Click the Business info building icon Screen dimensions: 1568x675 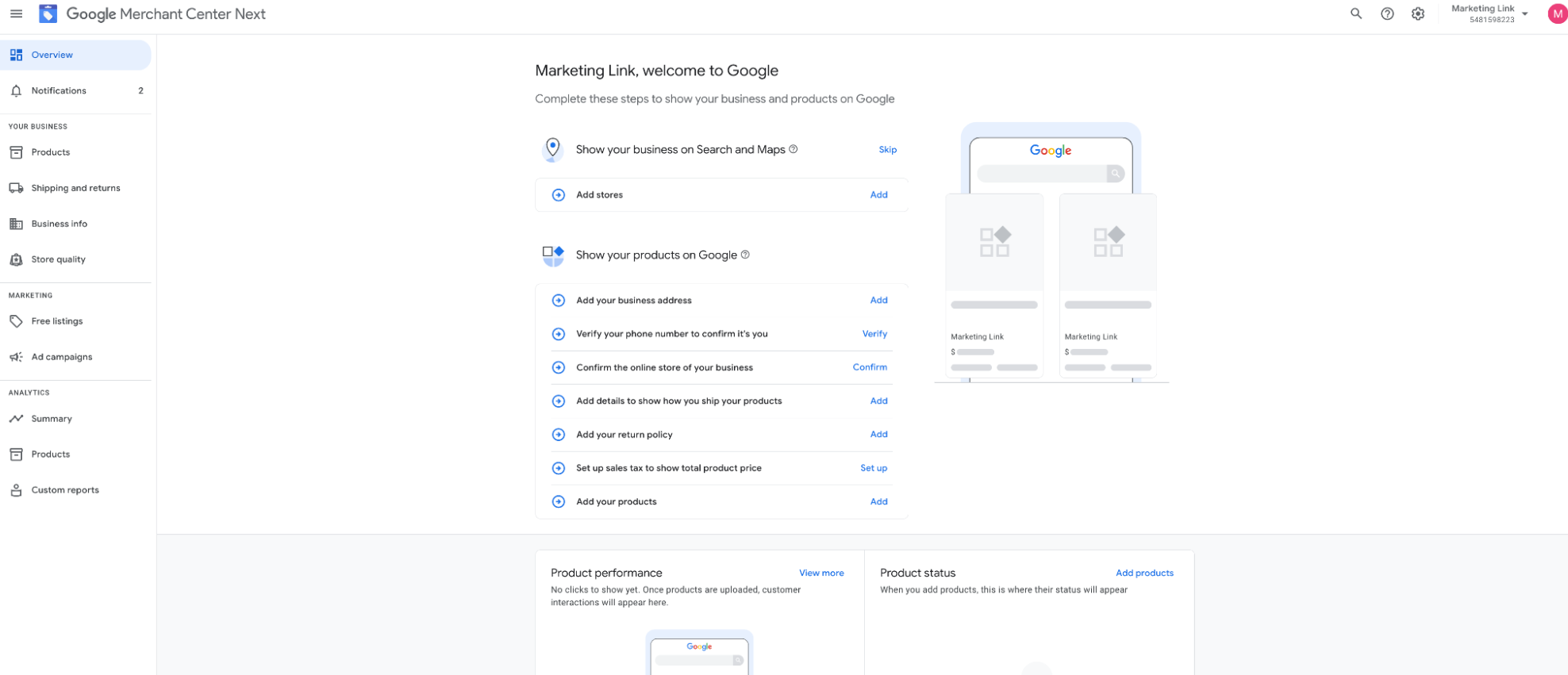[x=16, y=224]
